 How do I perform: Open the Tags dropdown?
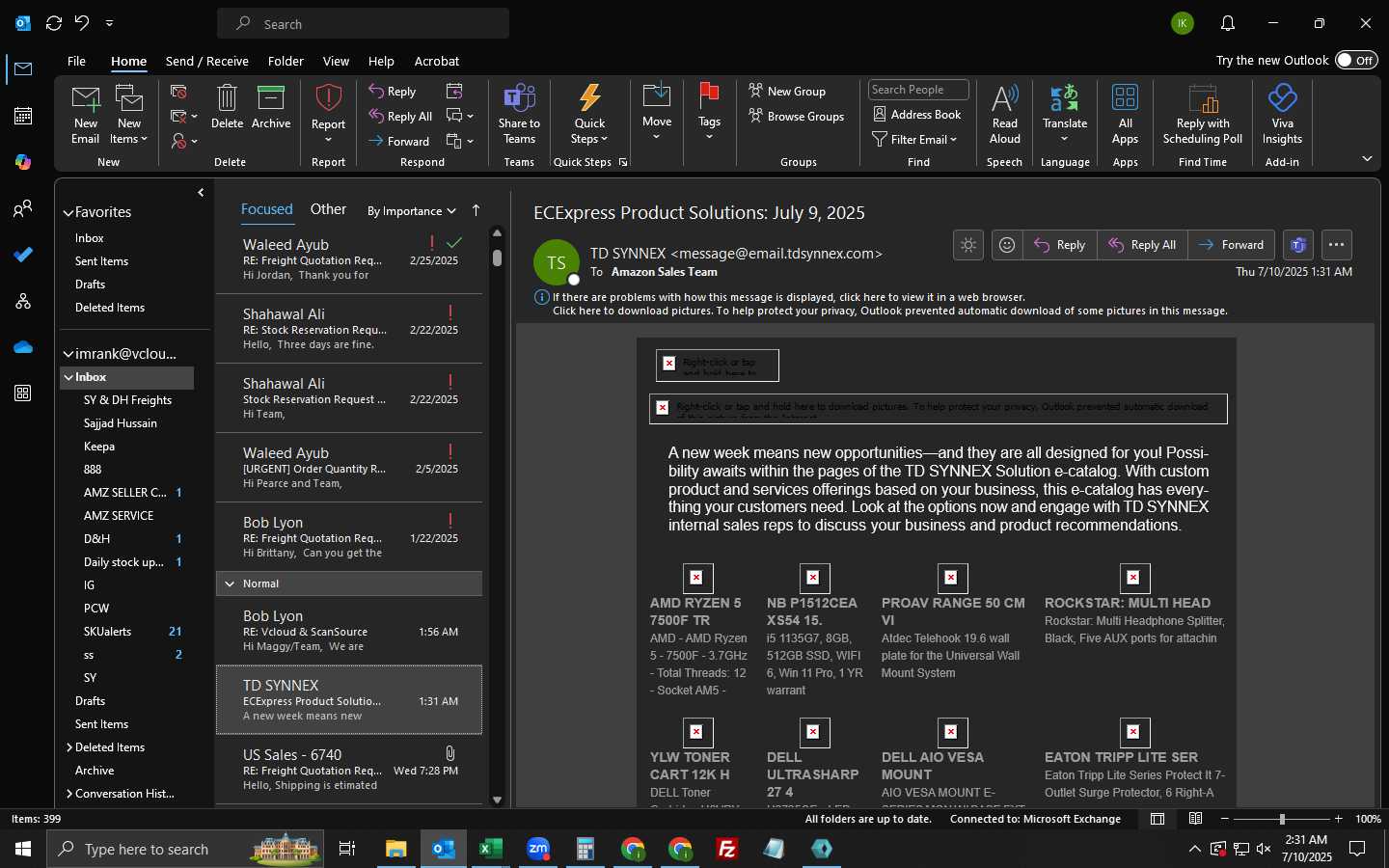click(709, 113)
